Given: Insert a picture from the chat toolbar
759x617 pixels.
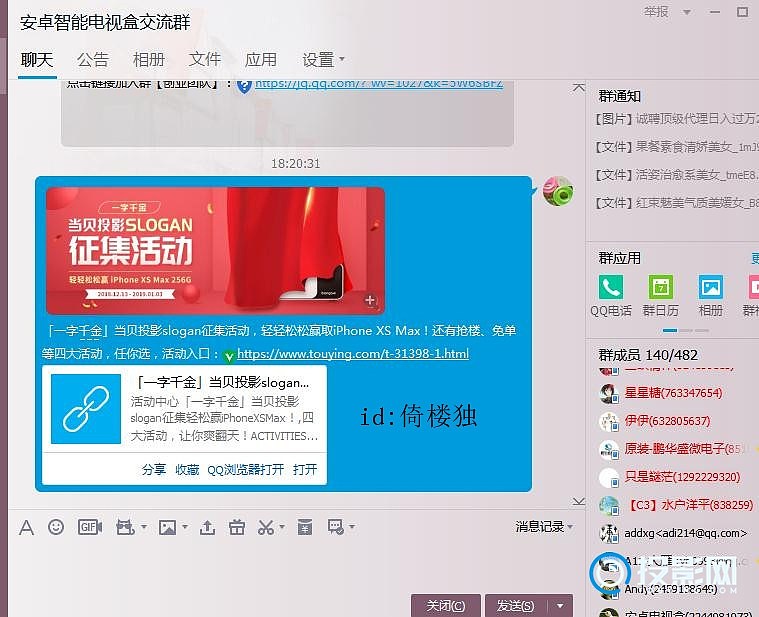Looking at the screenshot, I should click(167, 527).
